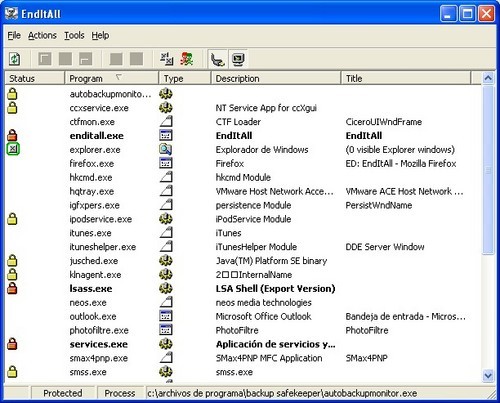Click the red lock beside enditall.exe
The height and width of the screenshot is (403, 500).
[x=12, y=135]
